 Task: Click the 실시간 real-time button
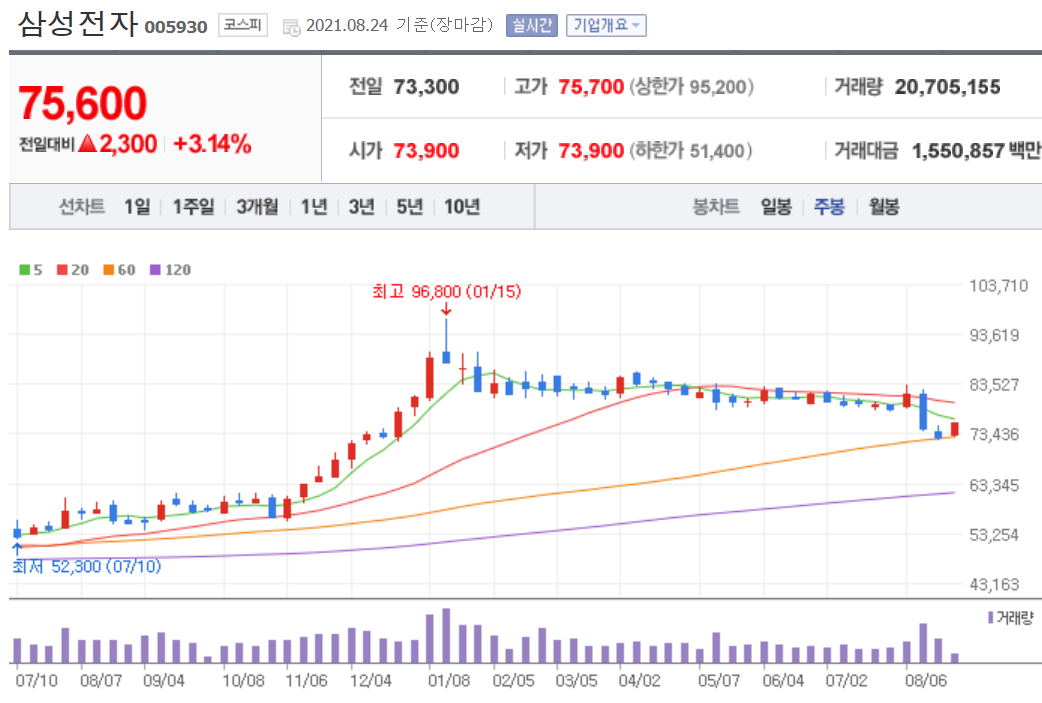pyautogui.click(x=532, y=25)
